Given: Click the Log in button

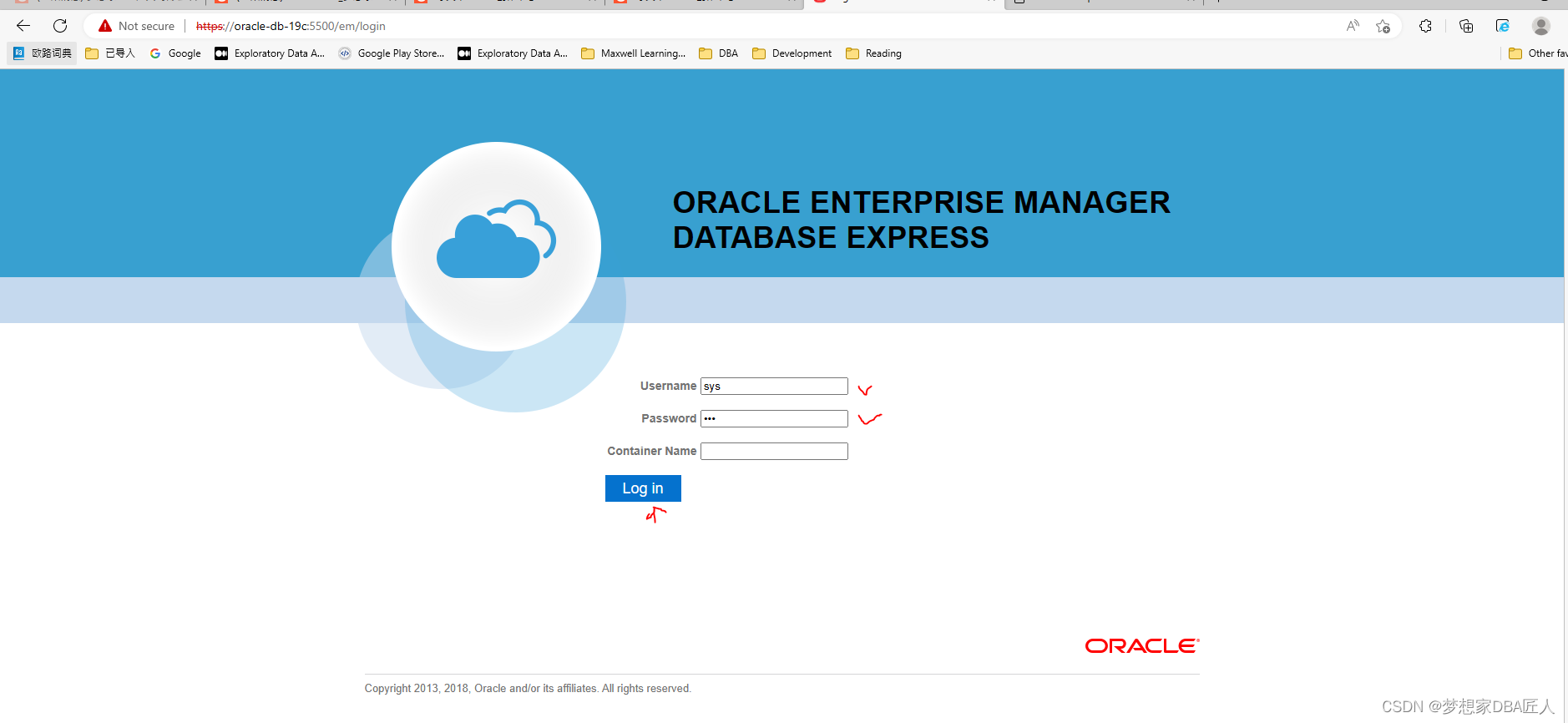Looking at the screenshot, I should 643,488.
